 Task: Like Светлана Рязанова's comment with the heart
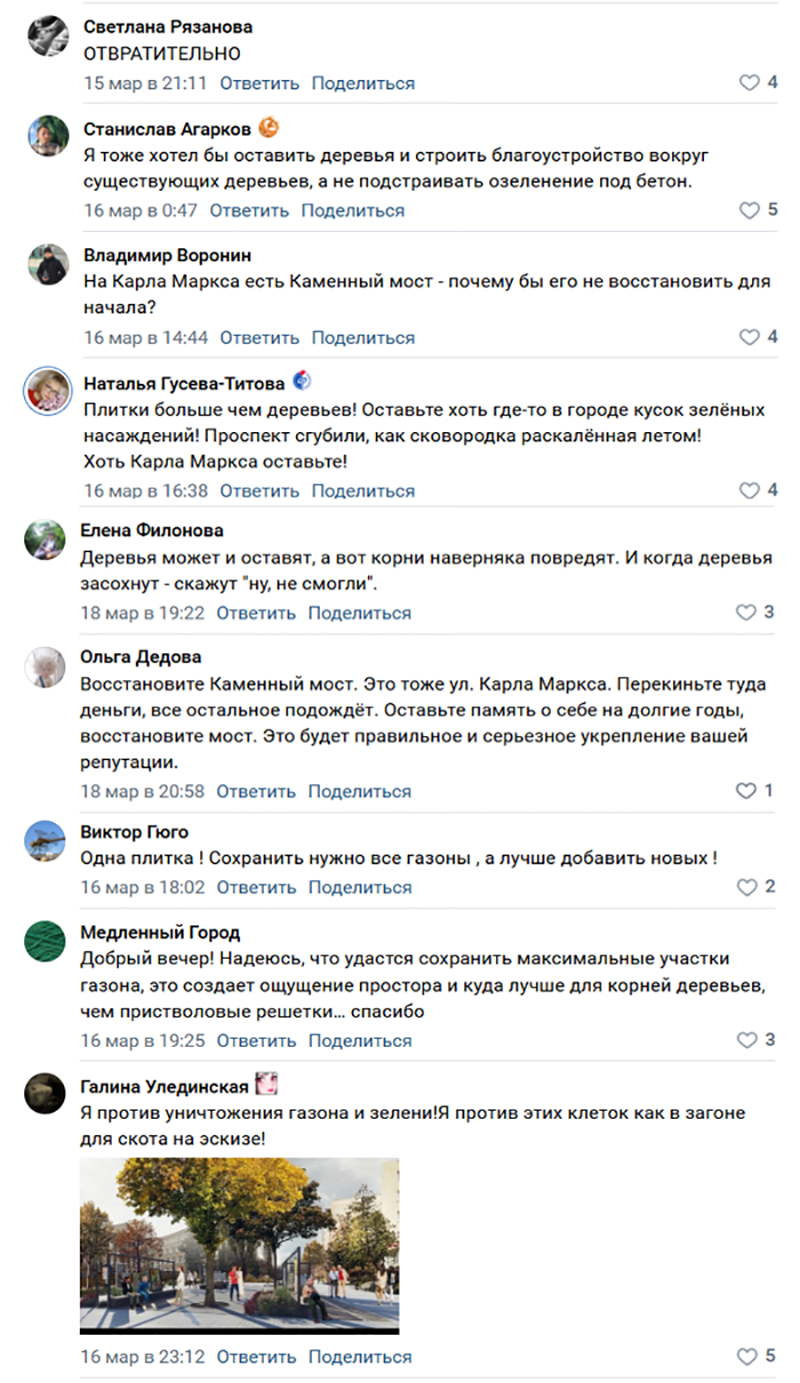(749, 83)
